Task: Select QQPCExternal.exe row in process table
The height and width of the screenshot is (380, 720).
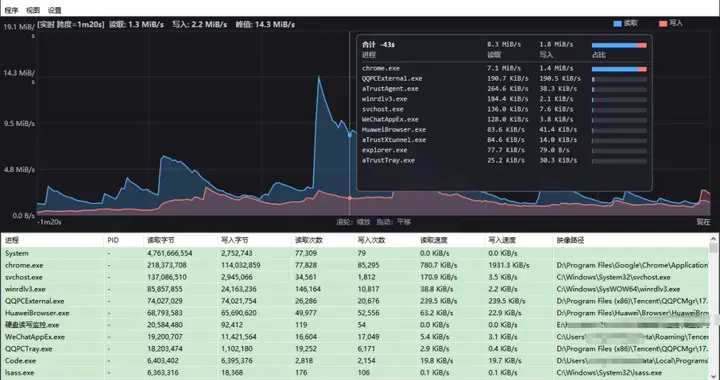Action: 354,301
